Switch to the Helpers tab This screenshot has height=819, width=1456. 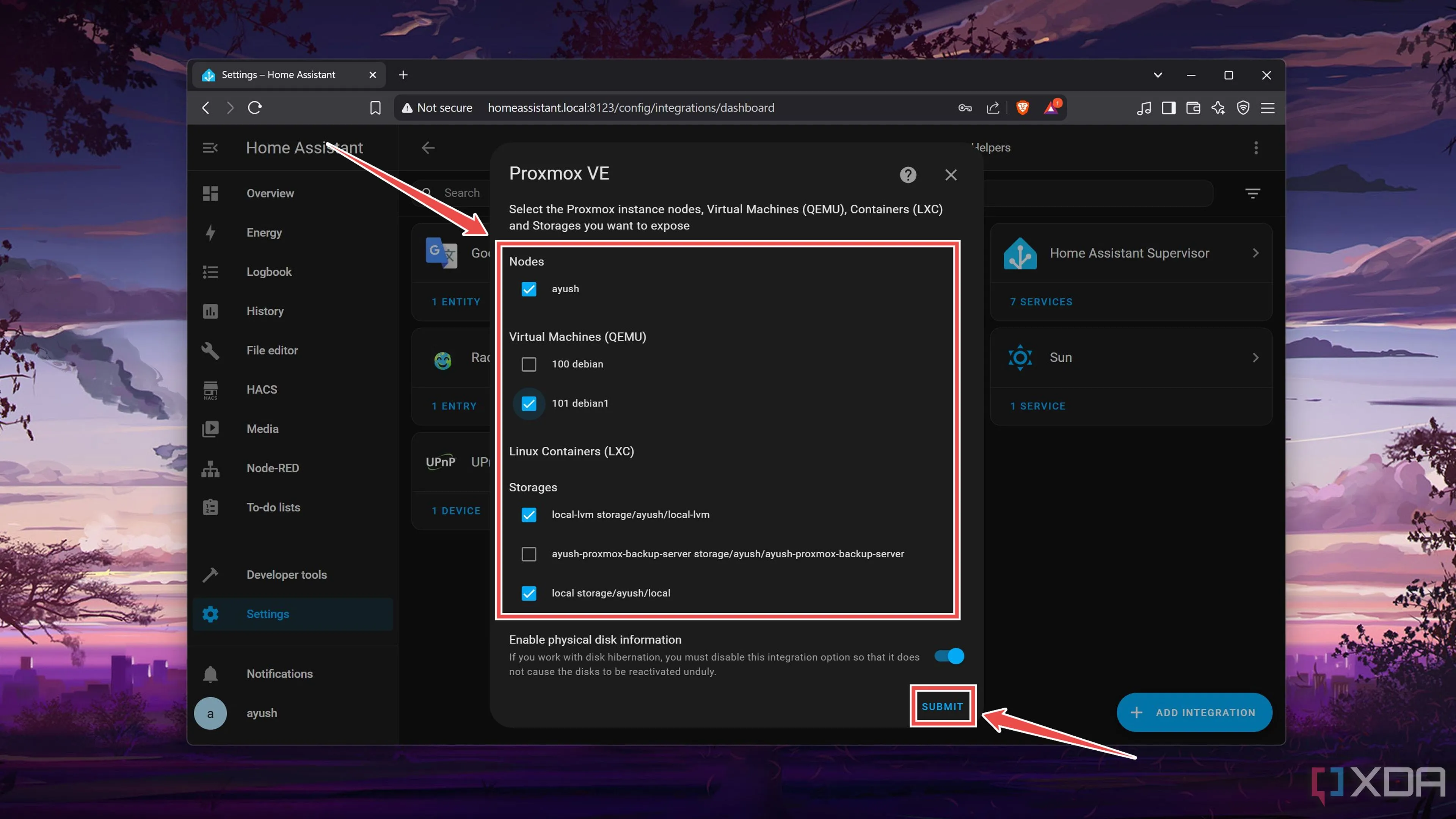991,147
